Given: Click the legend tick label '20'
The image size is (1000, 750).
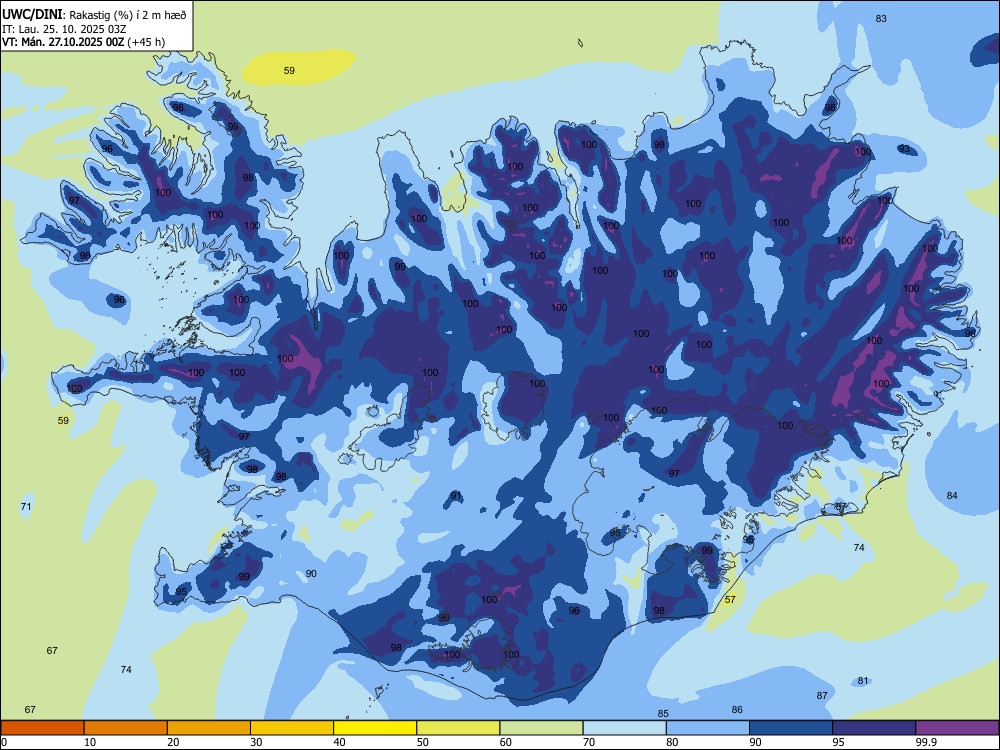Looking at the screenshot, I should click(x=173, y=742).
